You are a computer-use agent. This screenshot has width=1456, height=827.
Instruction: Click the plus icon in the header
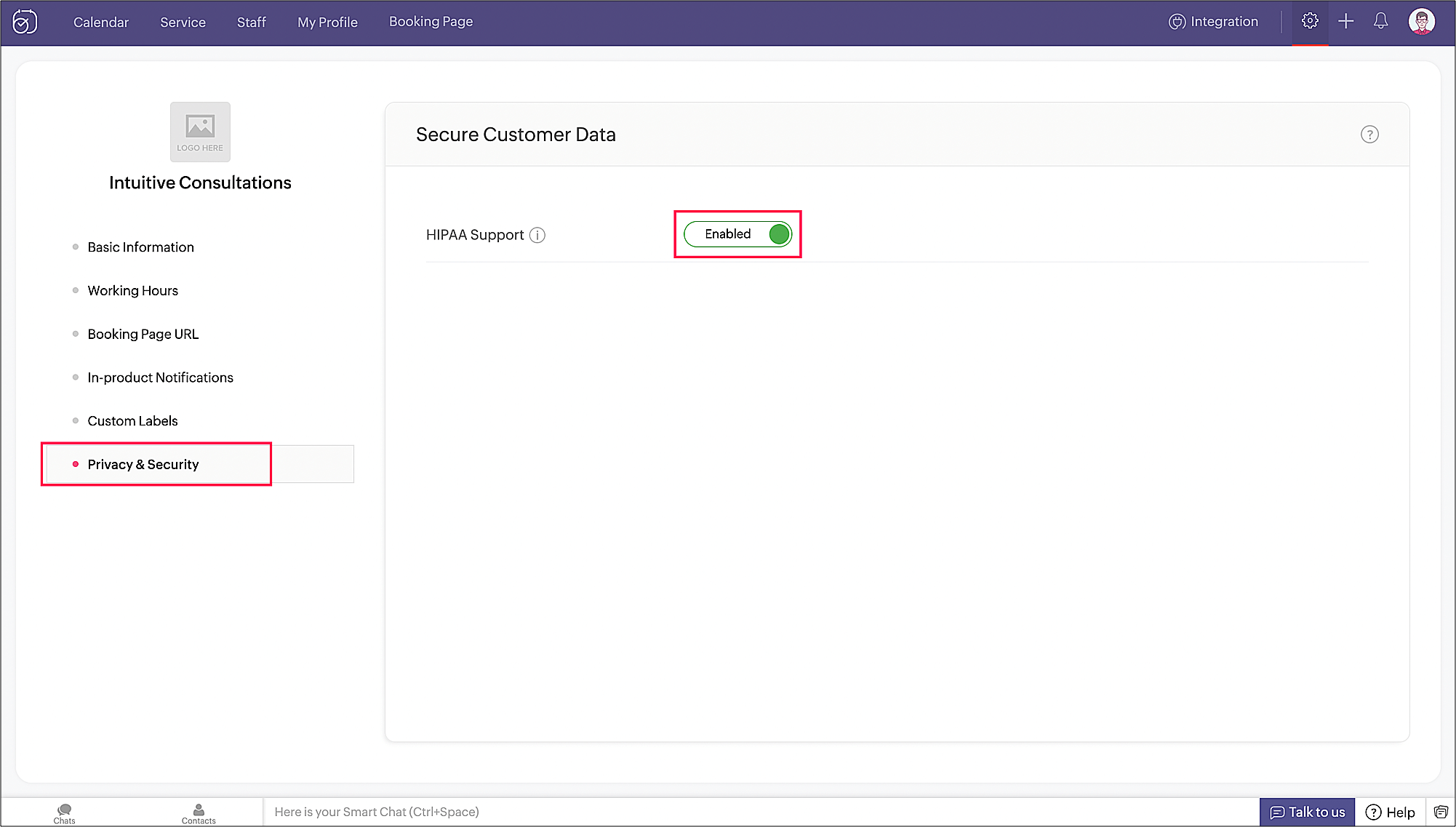[1346, 21]
